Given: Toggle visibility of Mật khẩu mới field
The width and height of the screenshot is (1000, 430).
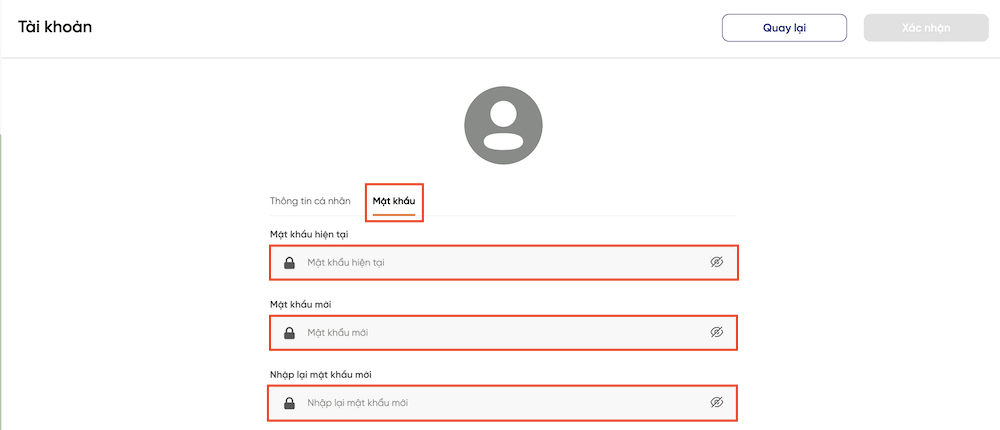Looking at the screenshot, I should pyautogui.click(x=717, y=332).
